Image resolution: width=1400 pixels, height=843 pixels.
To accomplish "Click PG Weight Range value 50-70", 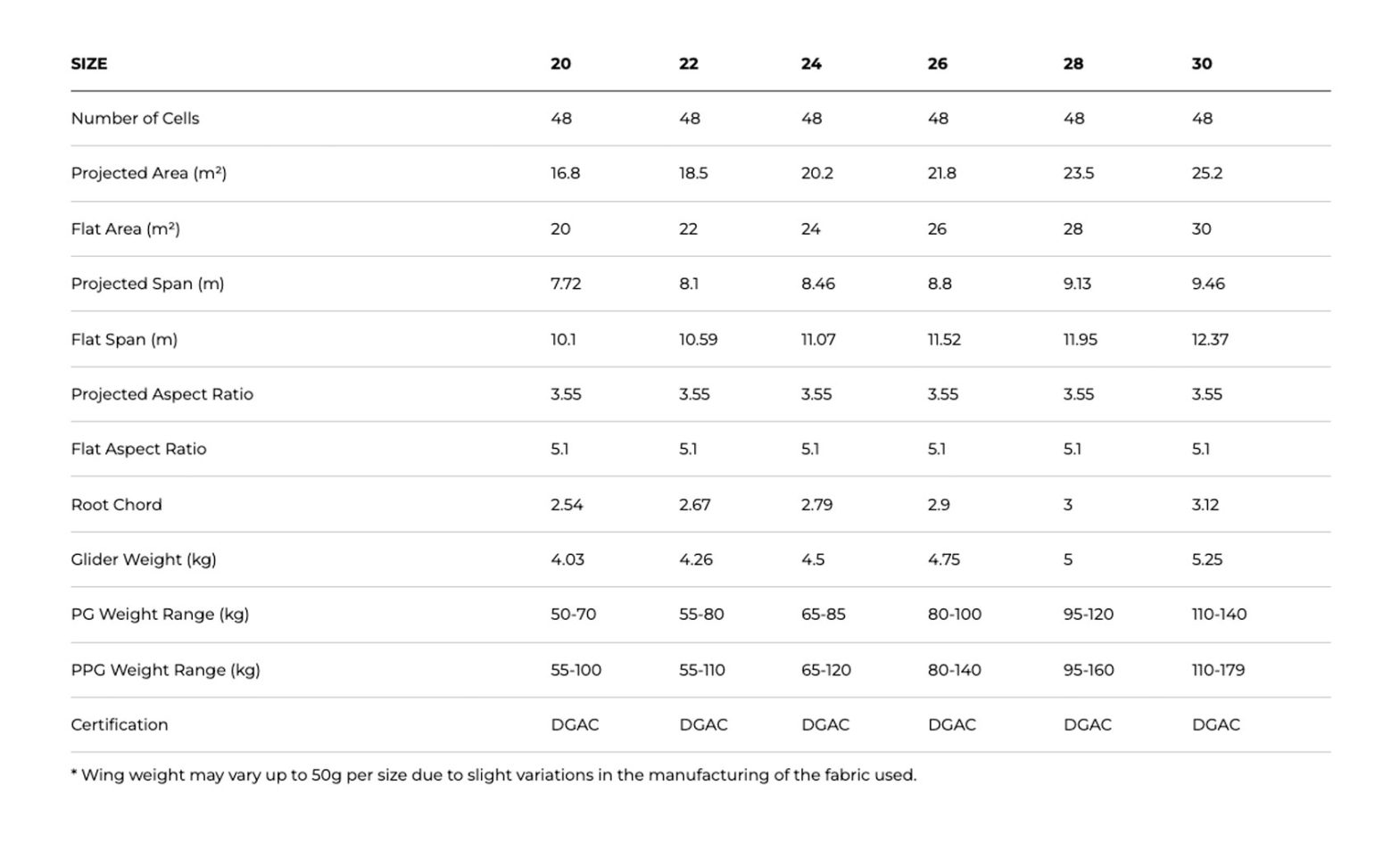I will point(573,614).
